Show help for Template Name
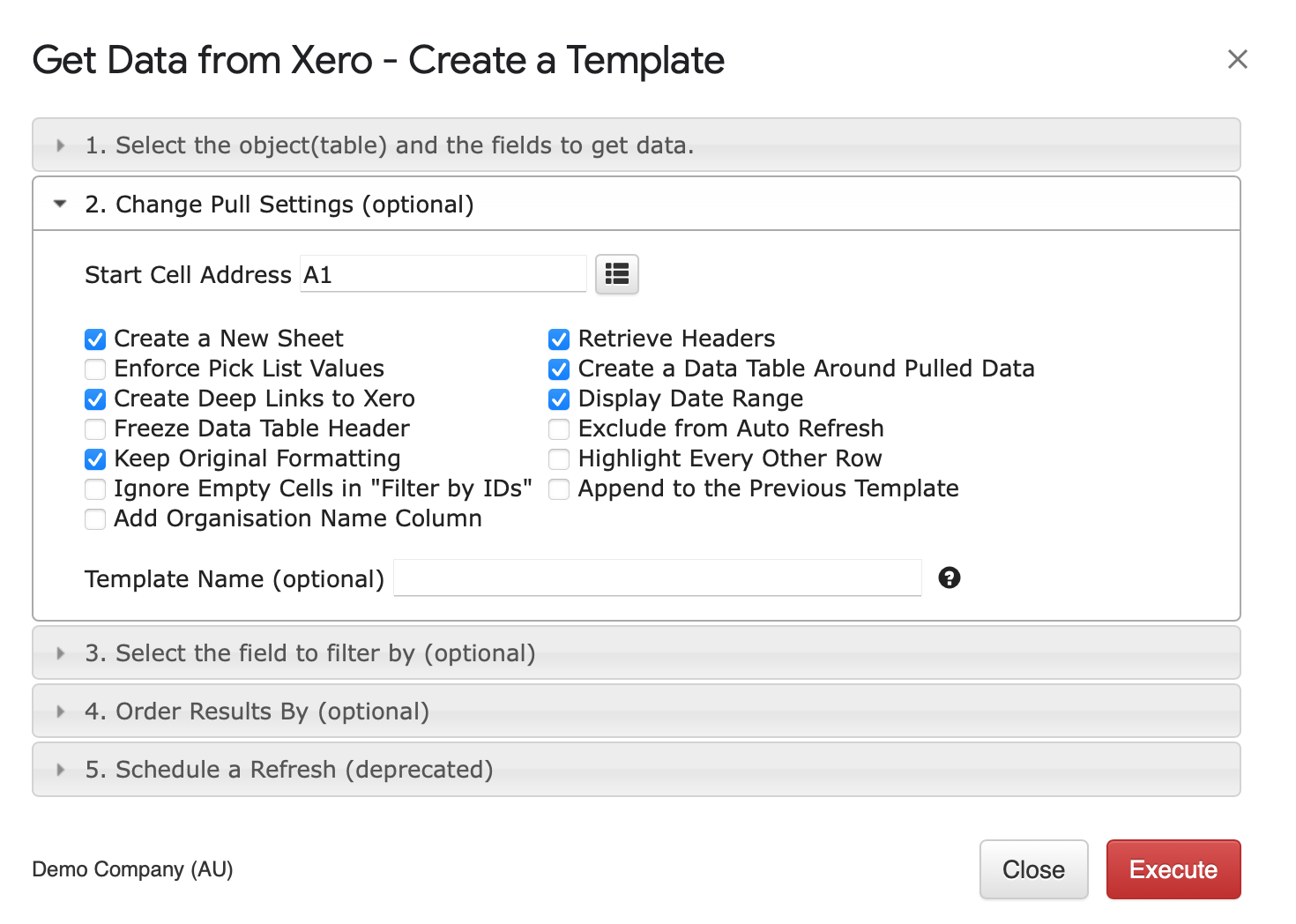 click(950, 577)
